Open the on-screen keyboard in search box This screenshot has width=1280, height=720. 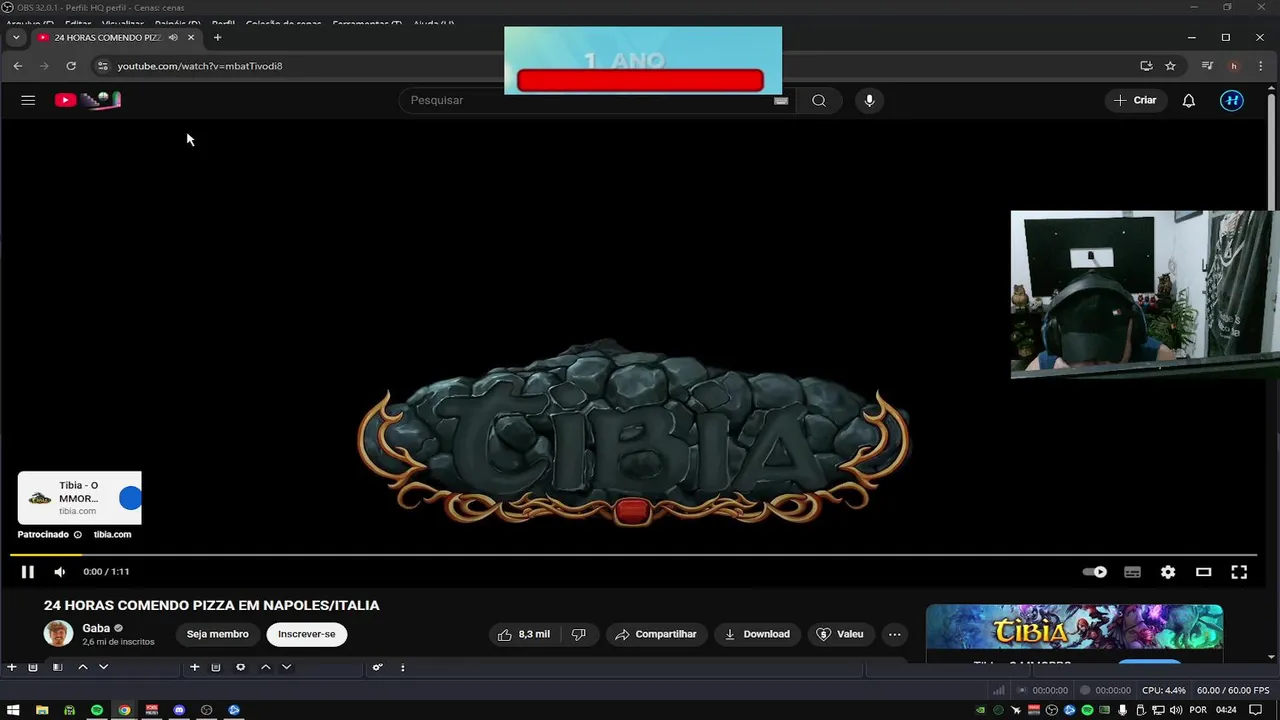tap(781, 100)
